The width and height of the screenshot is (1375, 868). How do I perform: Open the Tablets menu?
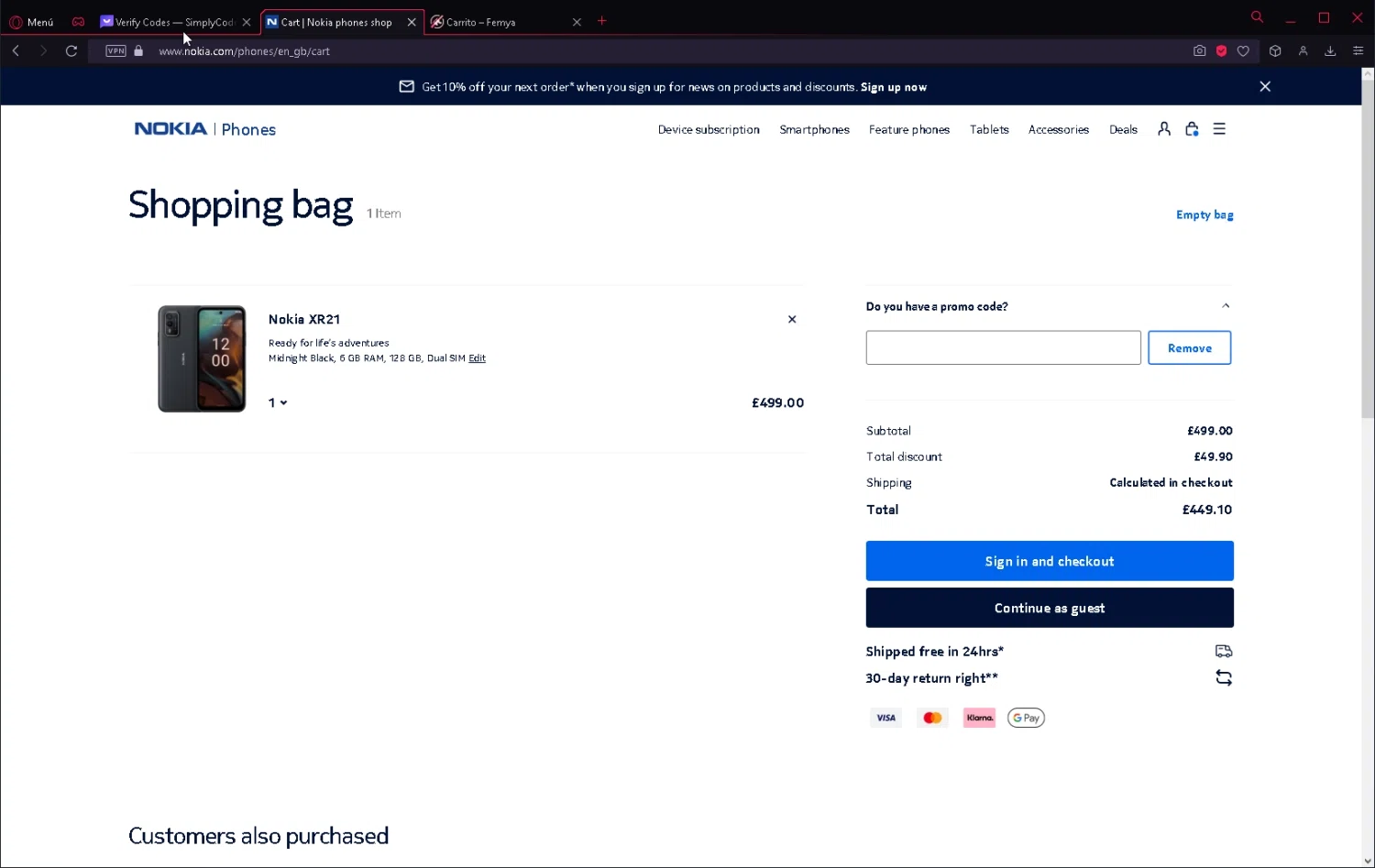click(x=989, y=130)
